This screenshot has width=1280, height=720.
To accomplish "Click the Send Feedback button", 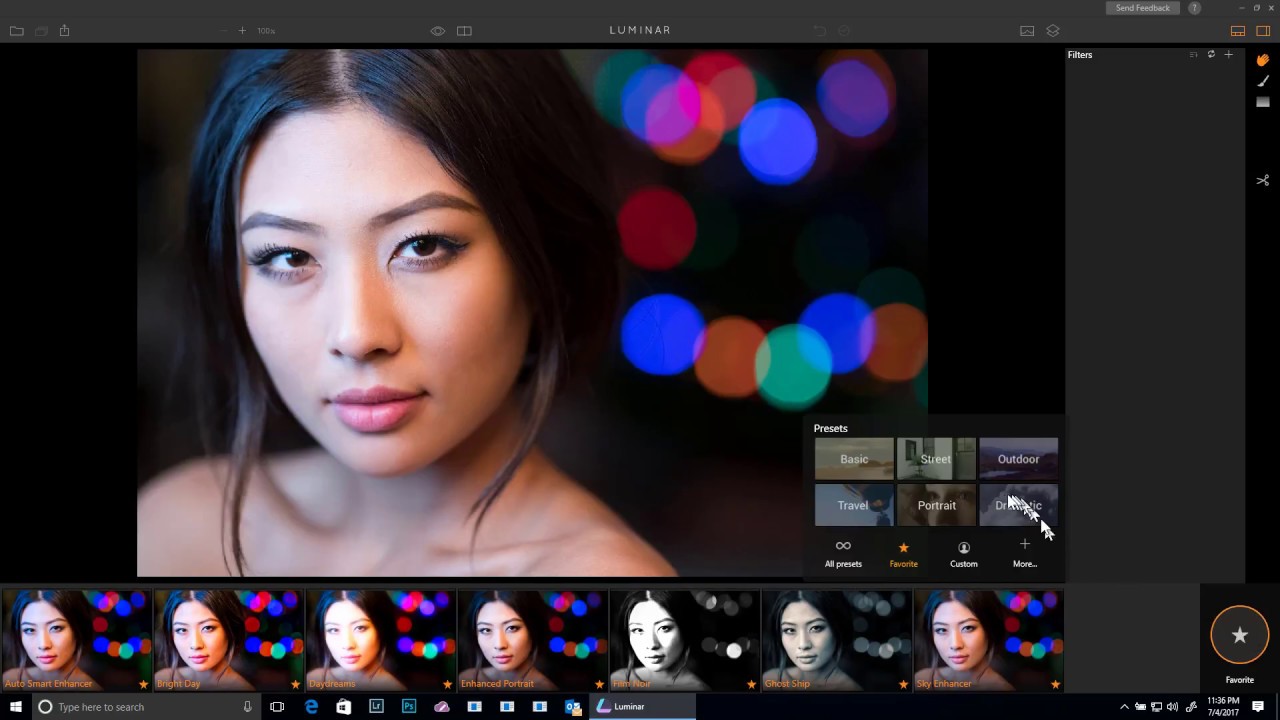I will tap(1143, 8).
